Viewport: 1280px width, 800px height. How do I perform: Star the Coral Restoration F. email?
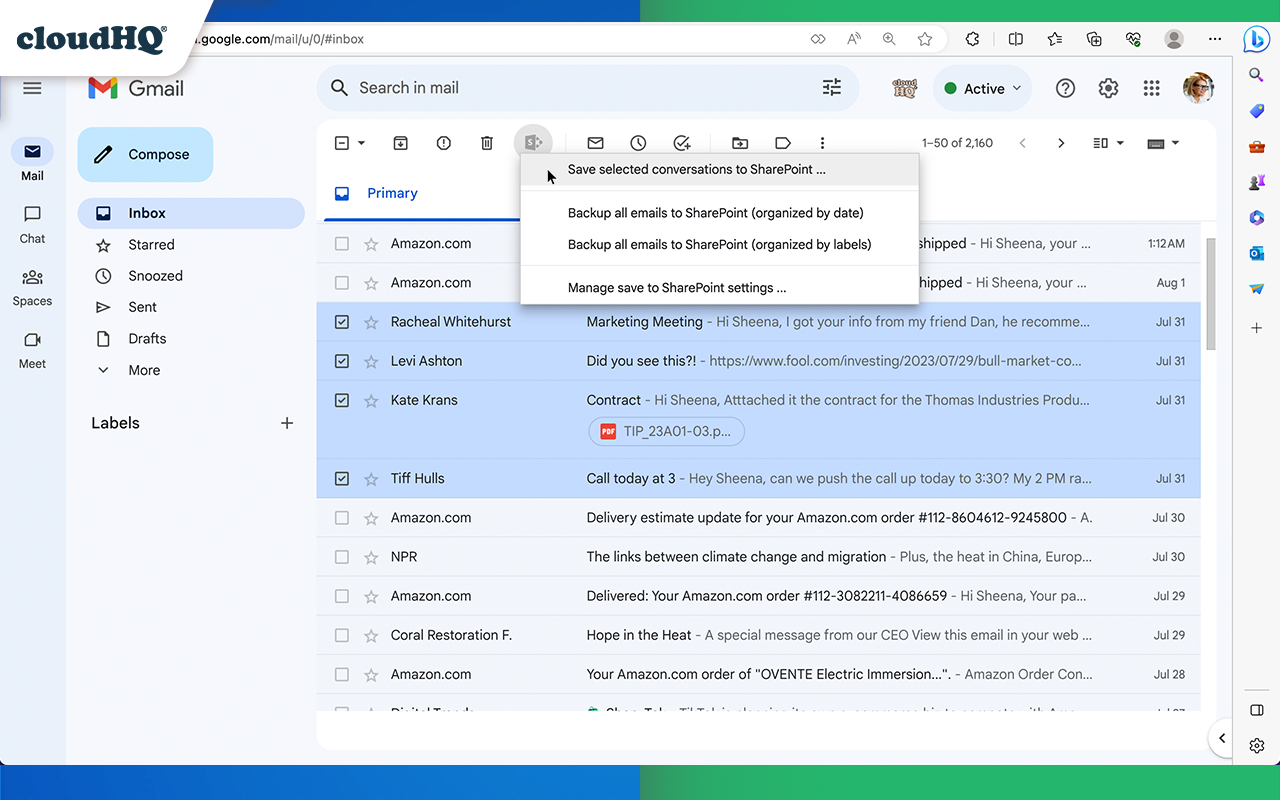tap(371, 635)
